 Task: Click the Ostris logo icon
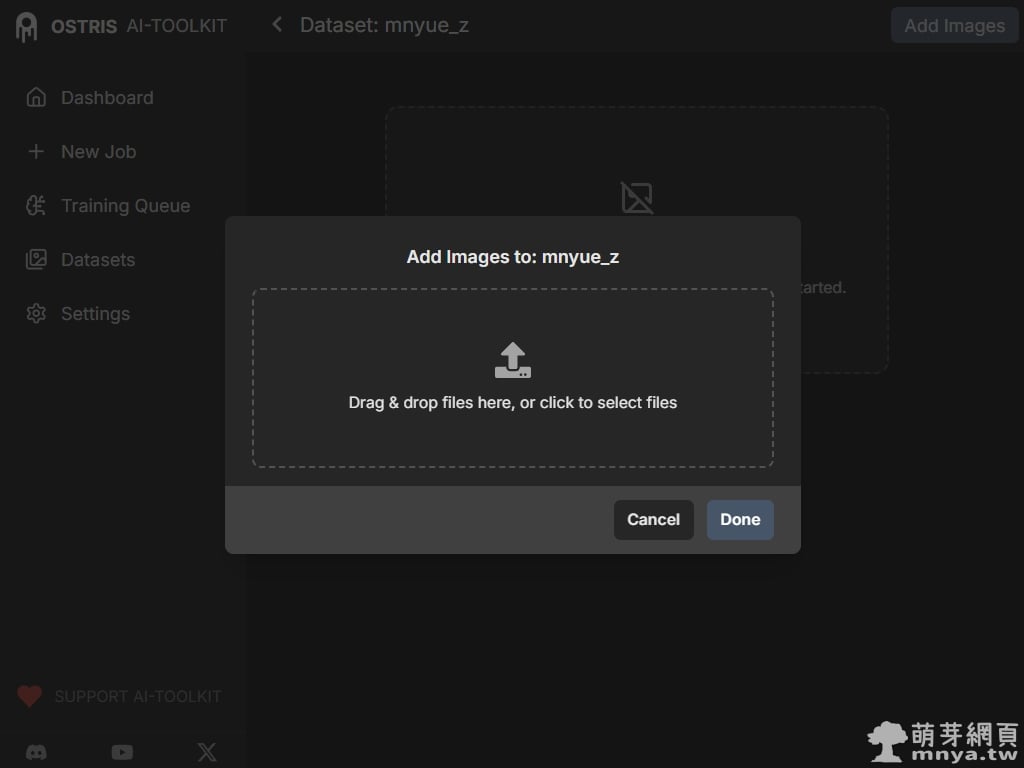pos(26,27)
